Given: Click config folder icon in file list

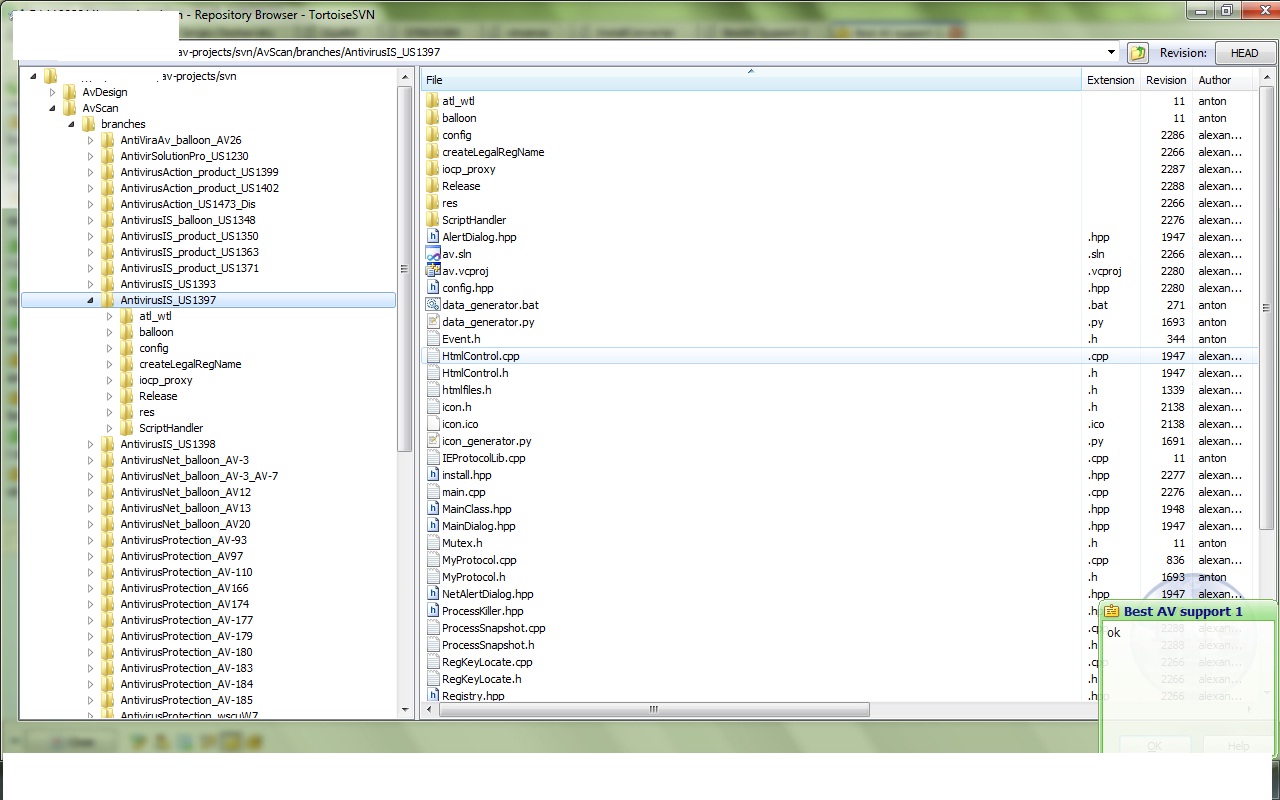Looking at the screenshot, I should pyautogui.click(x=433, y=135).
